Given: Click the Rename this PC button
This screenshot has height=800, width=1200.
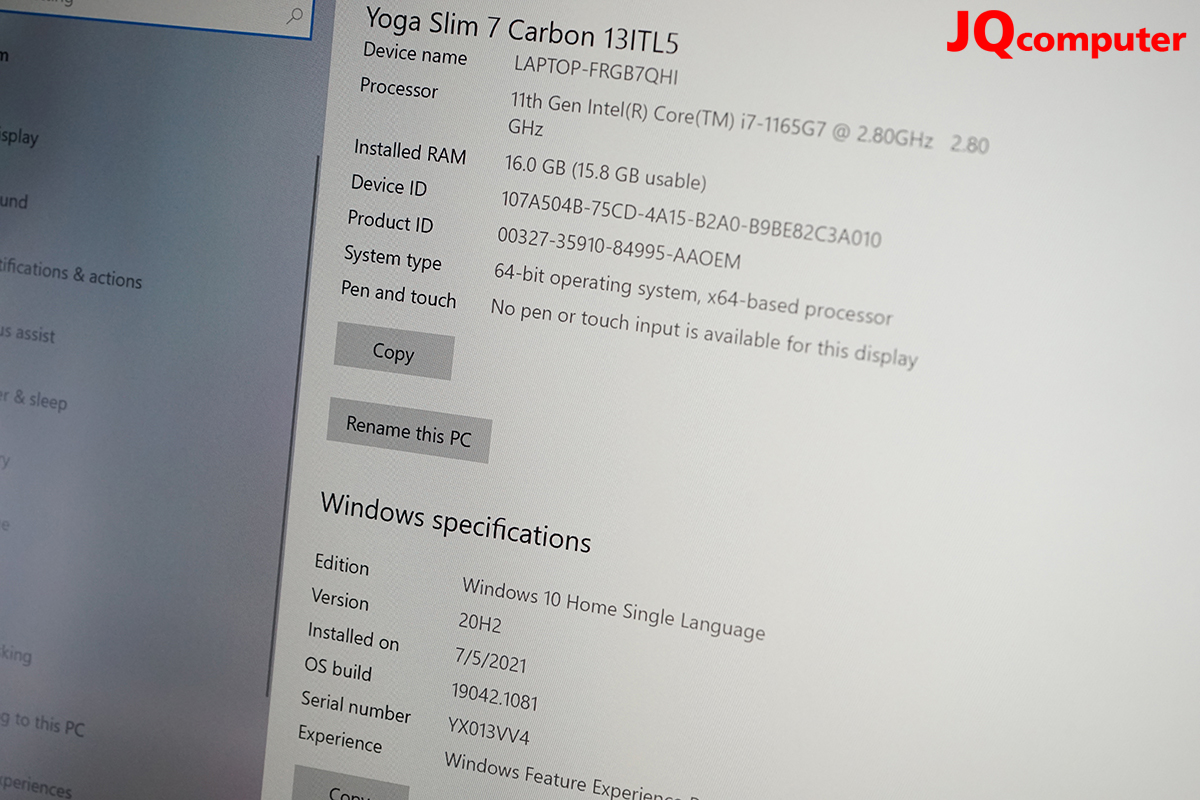Looking at the screenshot, I should 408,430.
